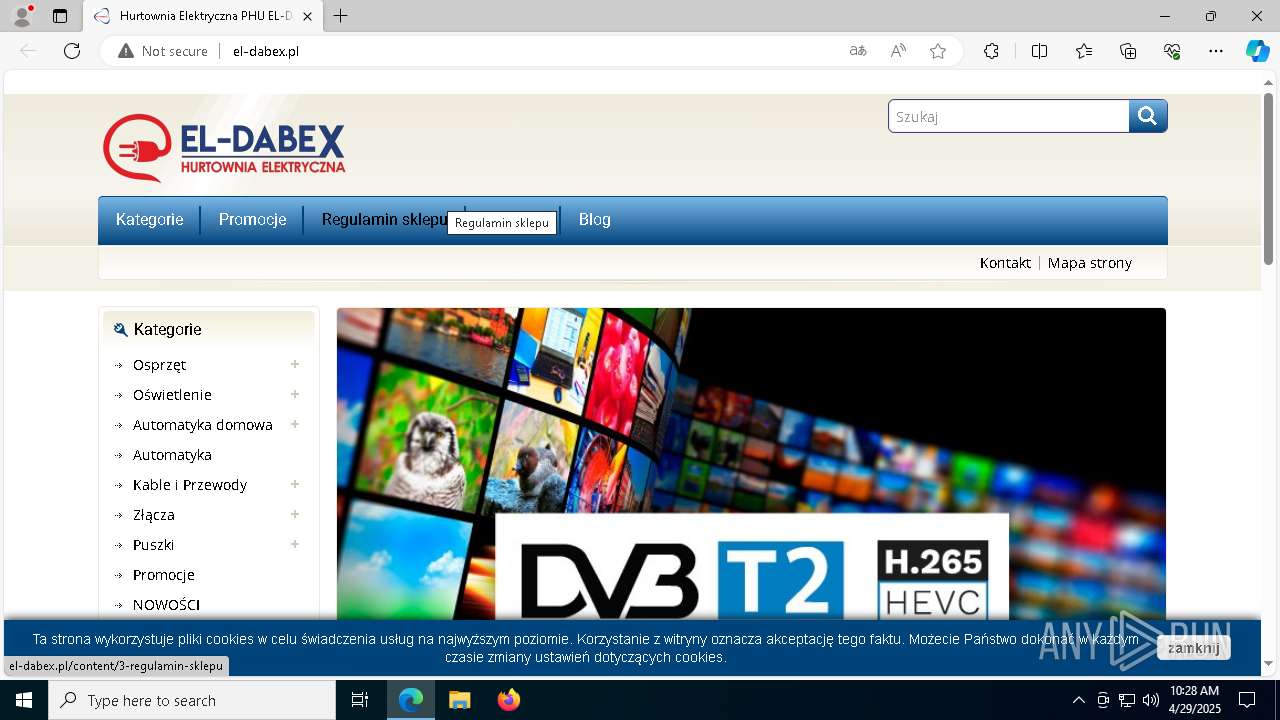Open the translate page icon

857,51
